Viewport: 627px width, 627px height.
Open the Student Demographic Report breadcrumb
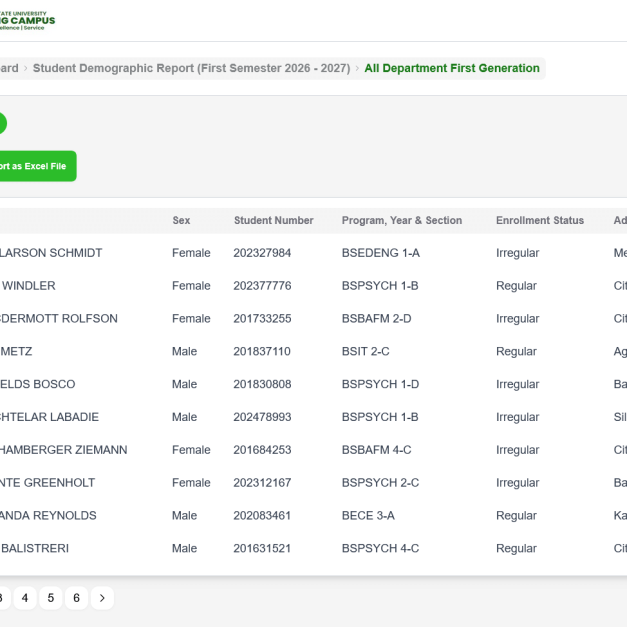click(x=191, y=68)
